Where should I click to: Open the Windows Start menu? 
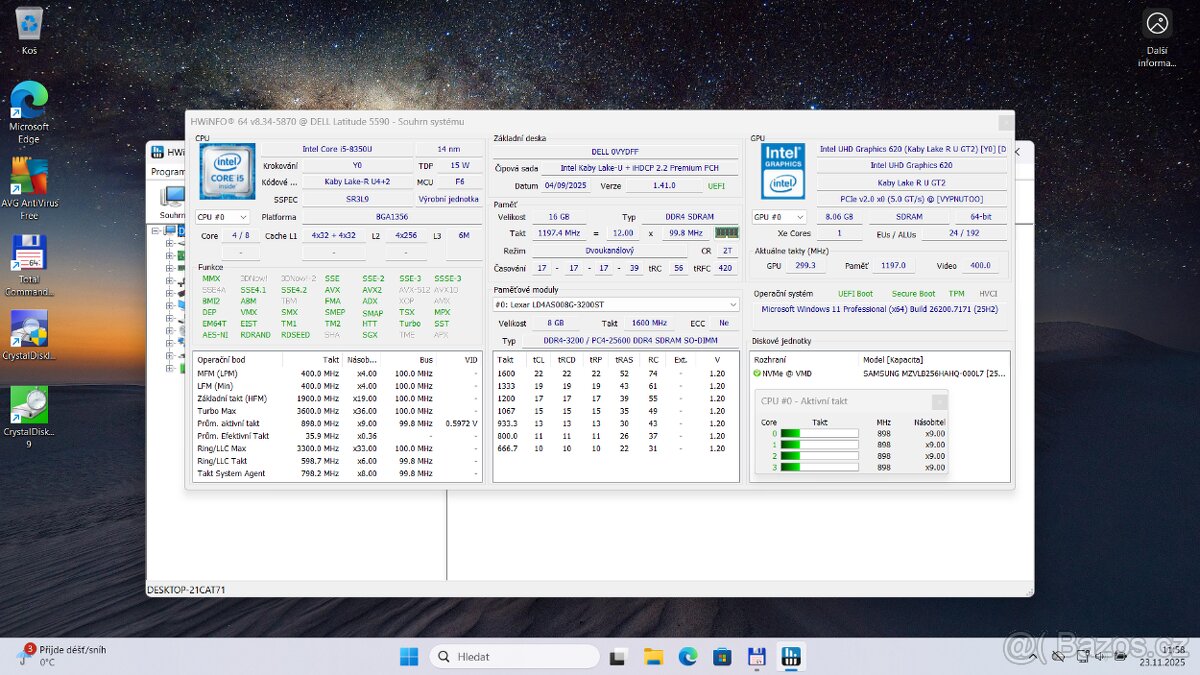[408, 657]
